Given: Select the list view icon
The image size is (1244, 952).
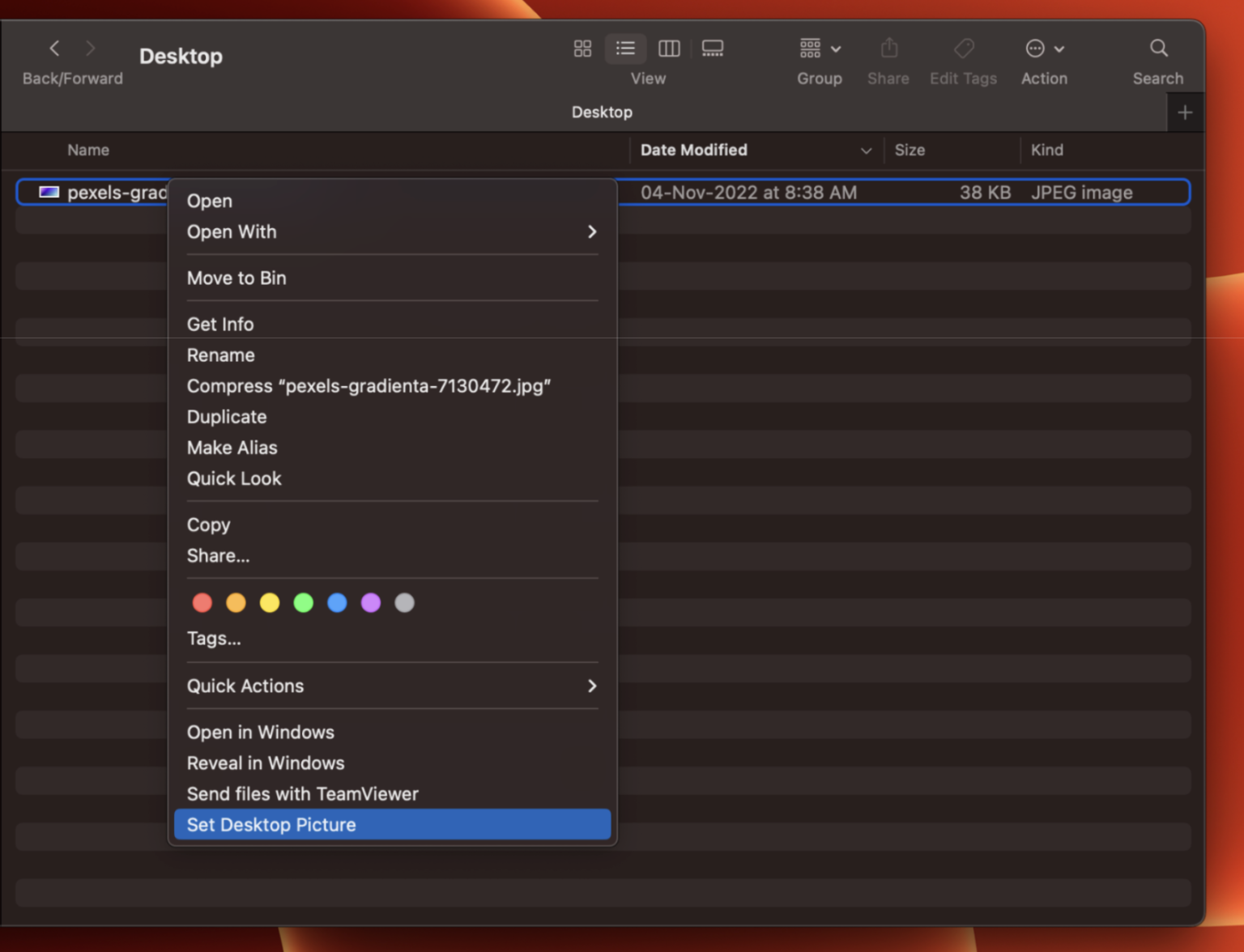Looking at the screenshot, I should (625, 48).
